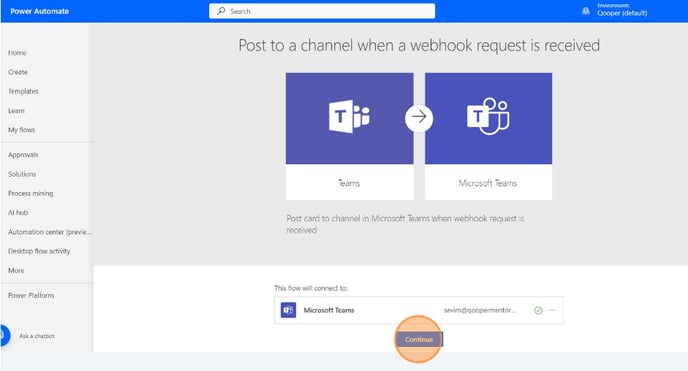Click the magnifier icon in the search box
Viewport: 688px width, 371px height.
221,11
